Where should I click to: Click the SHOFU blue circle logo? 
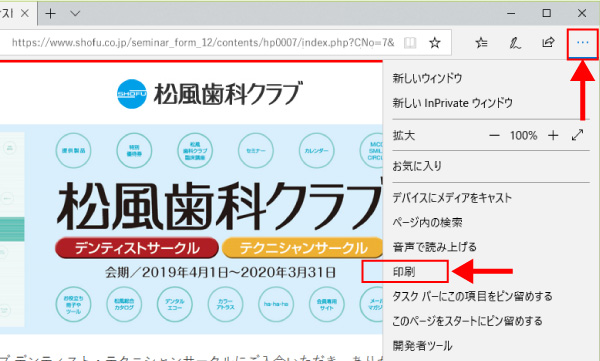[x=132, y=94]
